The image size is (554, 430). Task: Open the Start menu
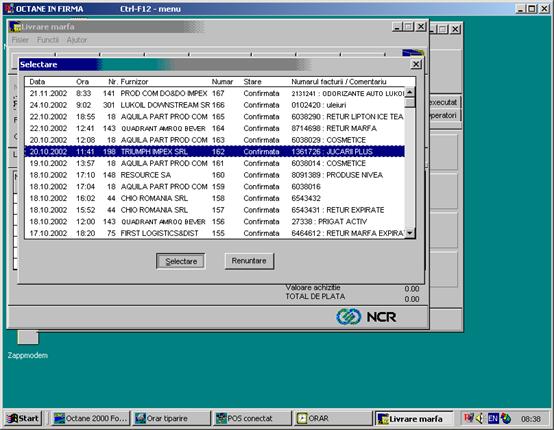tap(23, 418)
